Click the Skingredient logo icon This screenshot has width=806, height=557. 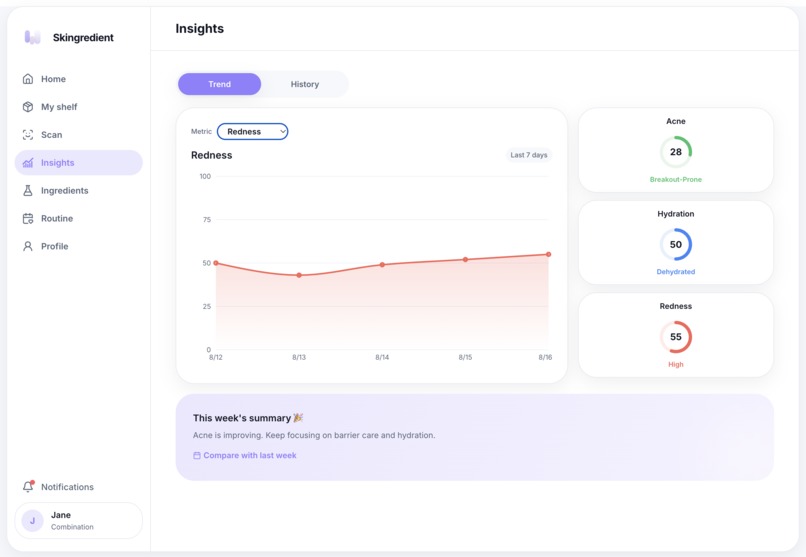pos(32,37)
